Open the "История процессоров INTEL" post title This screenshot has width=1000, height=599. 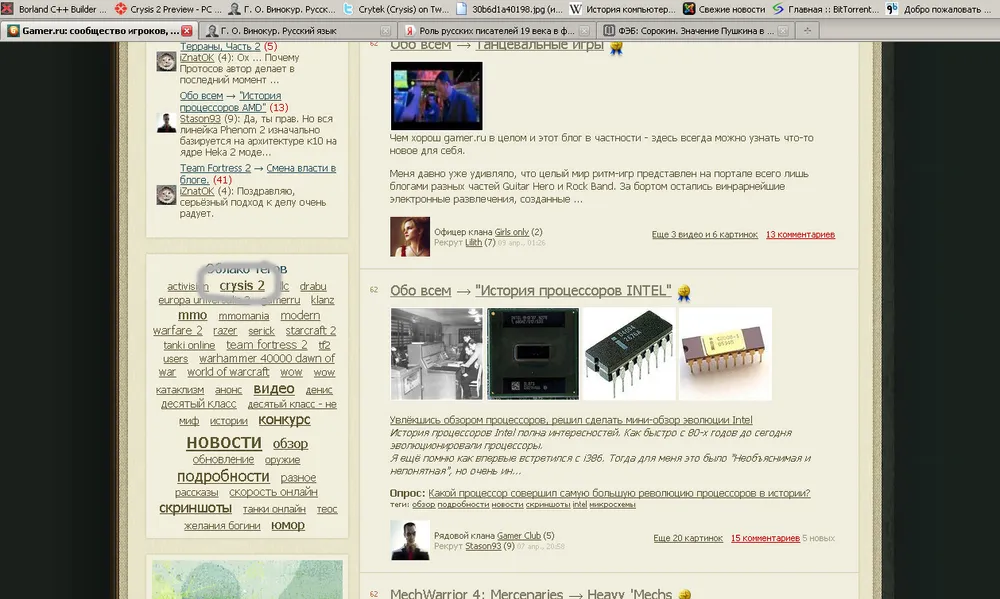(x=573, y=291)
